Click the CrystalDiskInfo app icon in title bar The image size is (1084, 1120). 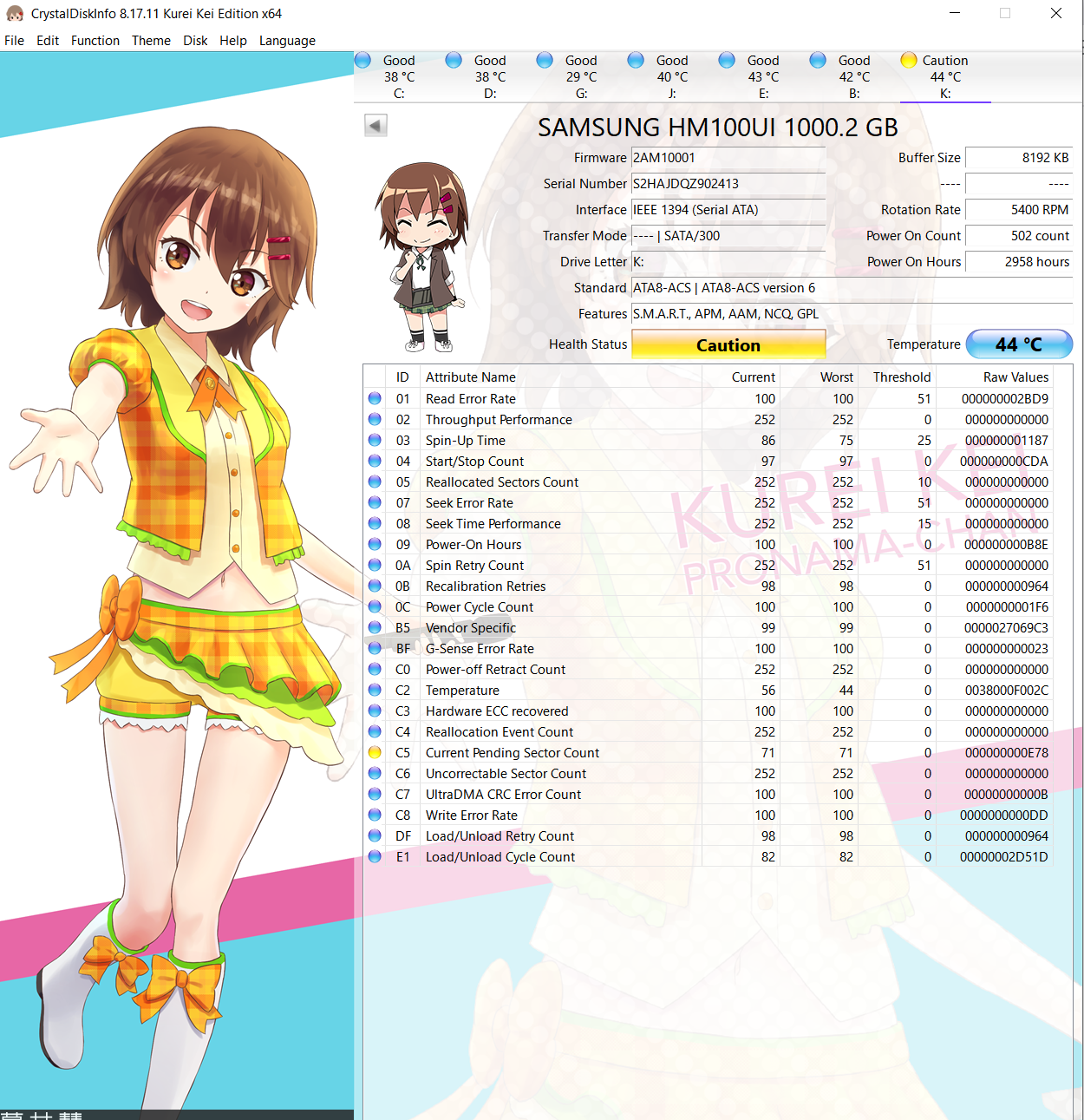15,14
